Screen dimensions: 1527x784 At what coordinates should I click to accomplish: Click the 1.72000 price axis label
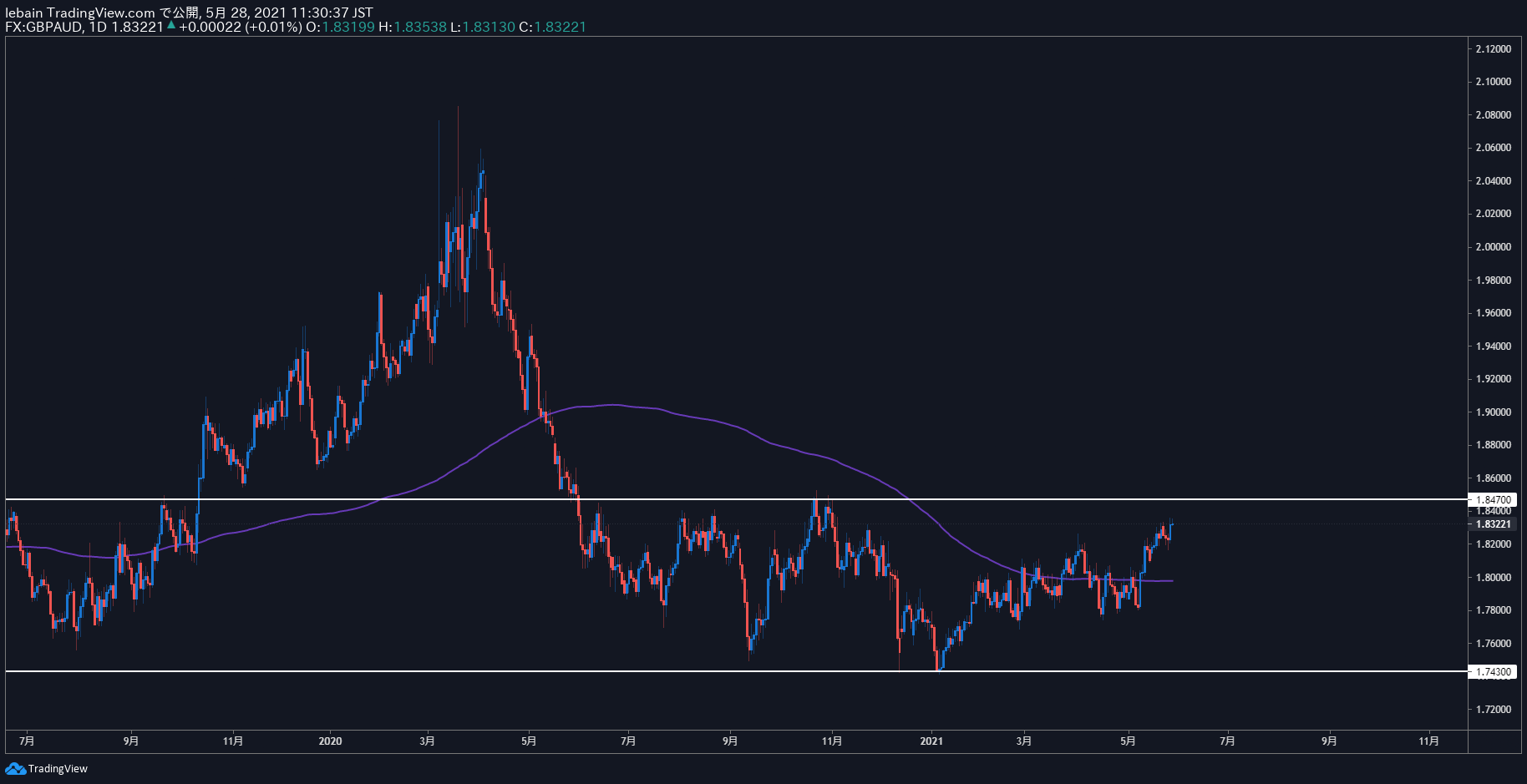[x=1493, y=710]
